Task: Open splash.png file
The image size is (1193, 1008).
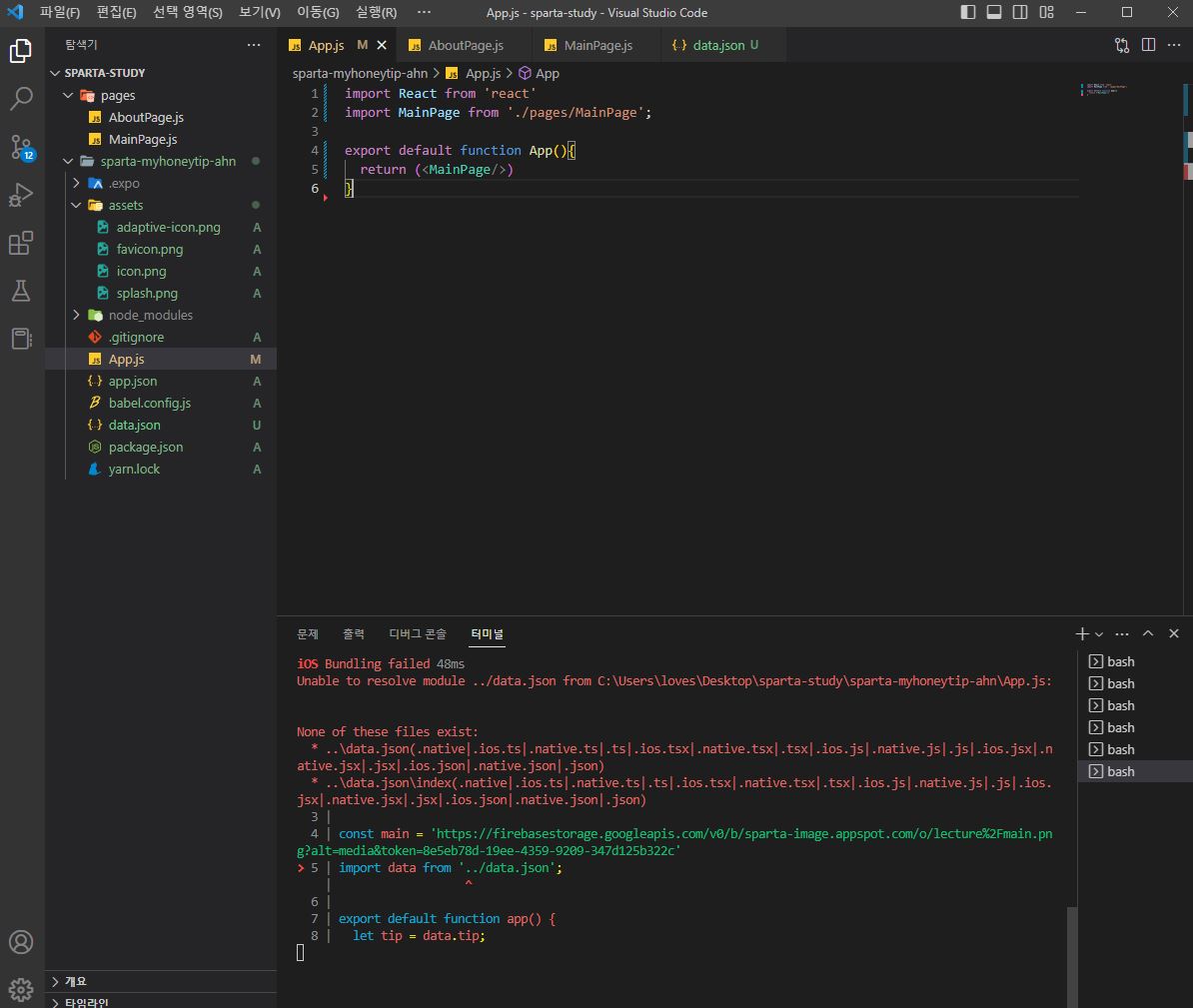Action: pyautogui.click(x=161, y=293)
